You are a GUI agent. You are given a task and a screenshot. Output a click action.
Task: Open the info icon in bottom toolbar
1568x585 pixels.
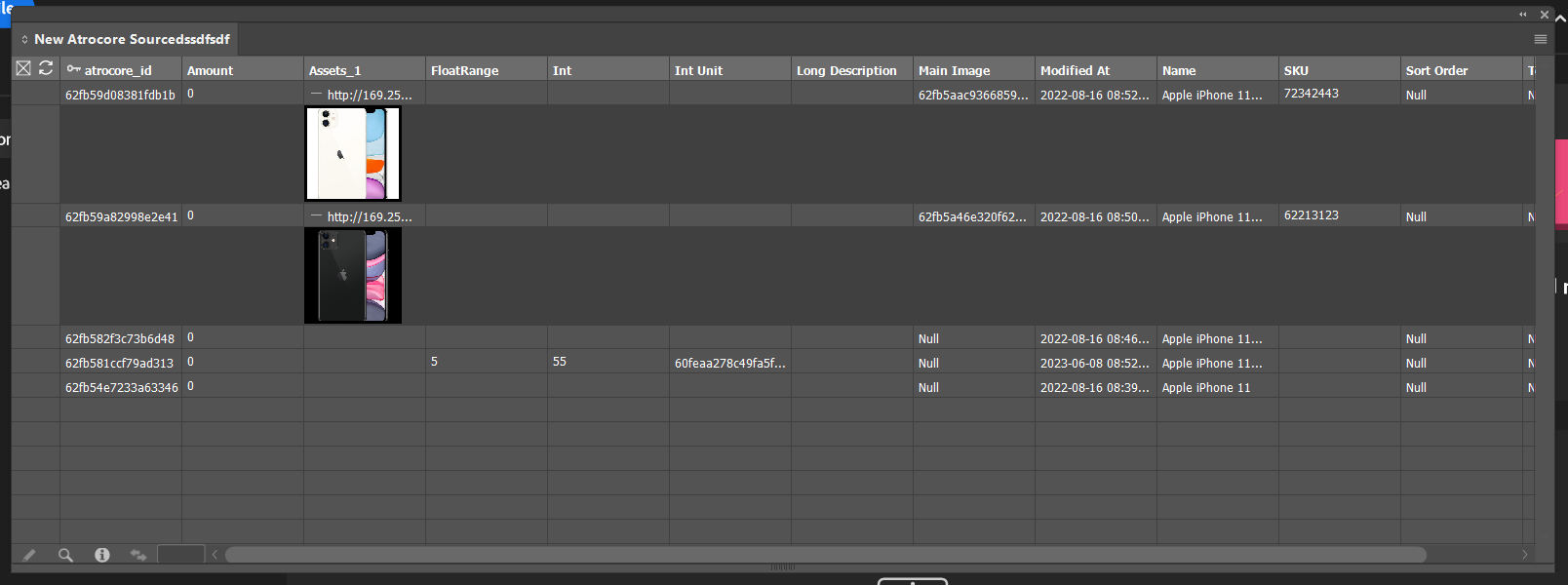coord(101,555)
